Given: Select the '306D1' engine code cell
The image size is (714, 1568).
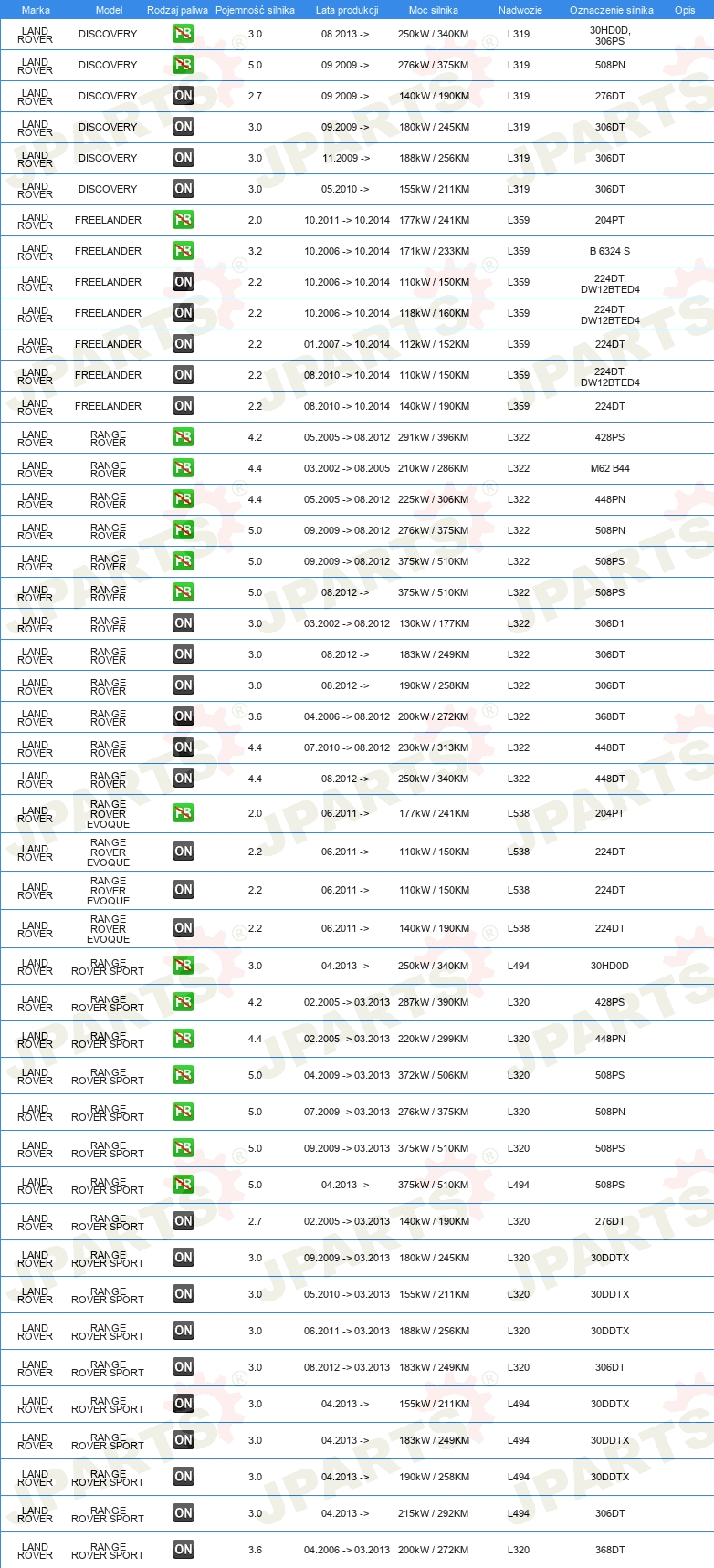Looking at the screenshot, I should click(x=610, y=623).
